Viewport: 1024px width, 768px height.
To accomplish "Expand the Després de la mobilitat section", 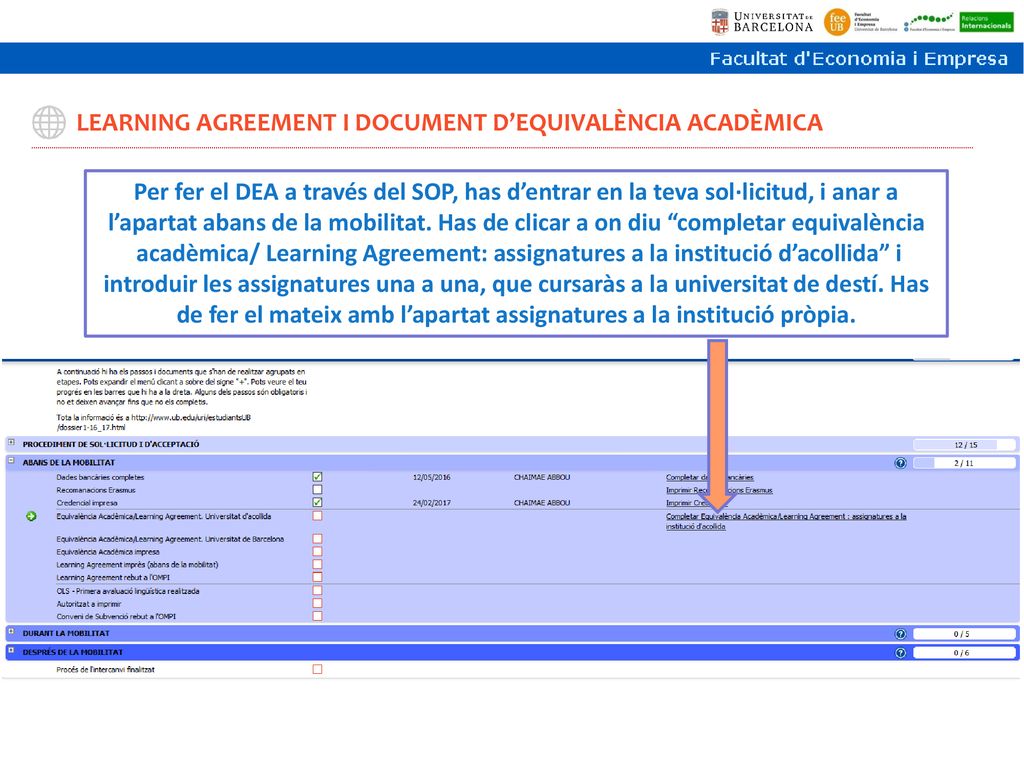I will pos(11,651).
